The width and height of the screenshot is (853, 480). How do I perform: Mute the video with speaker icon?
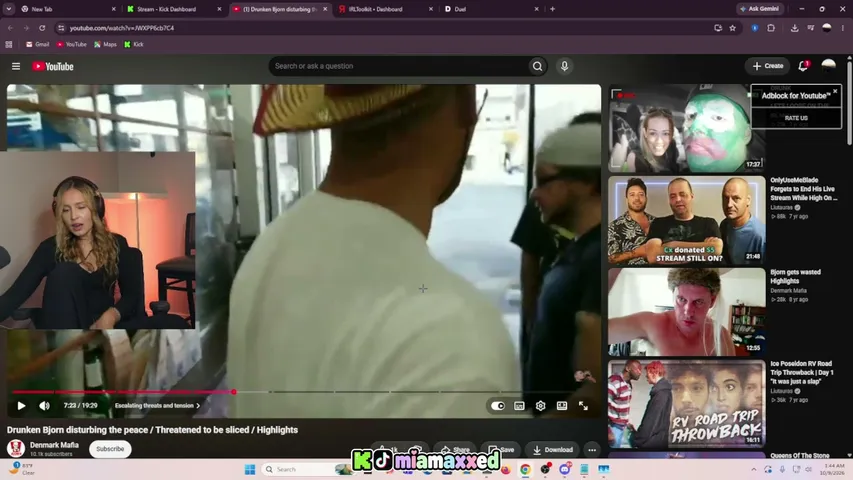point(44,405)
